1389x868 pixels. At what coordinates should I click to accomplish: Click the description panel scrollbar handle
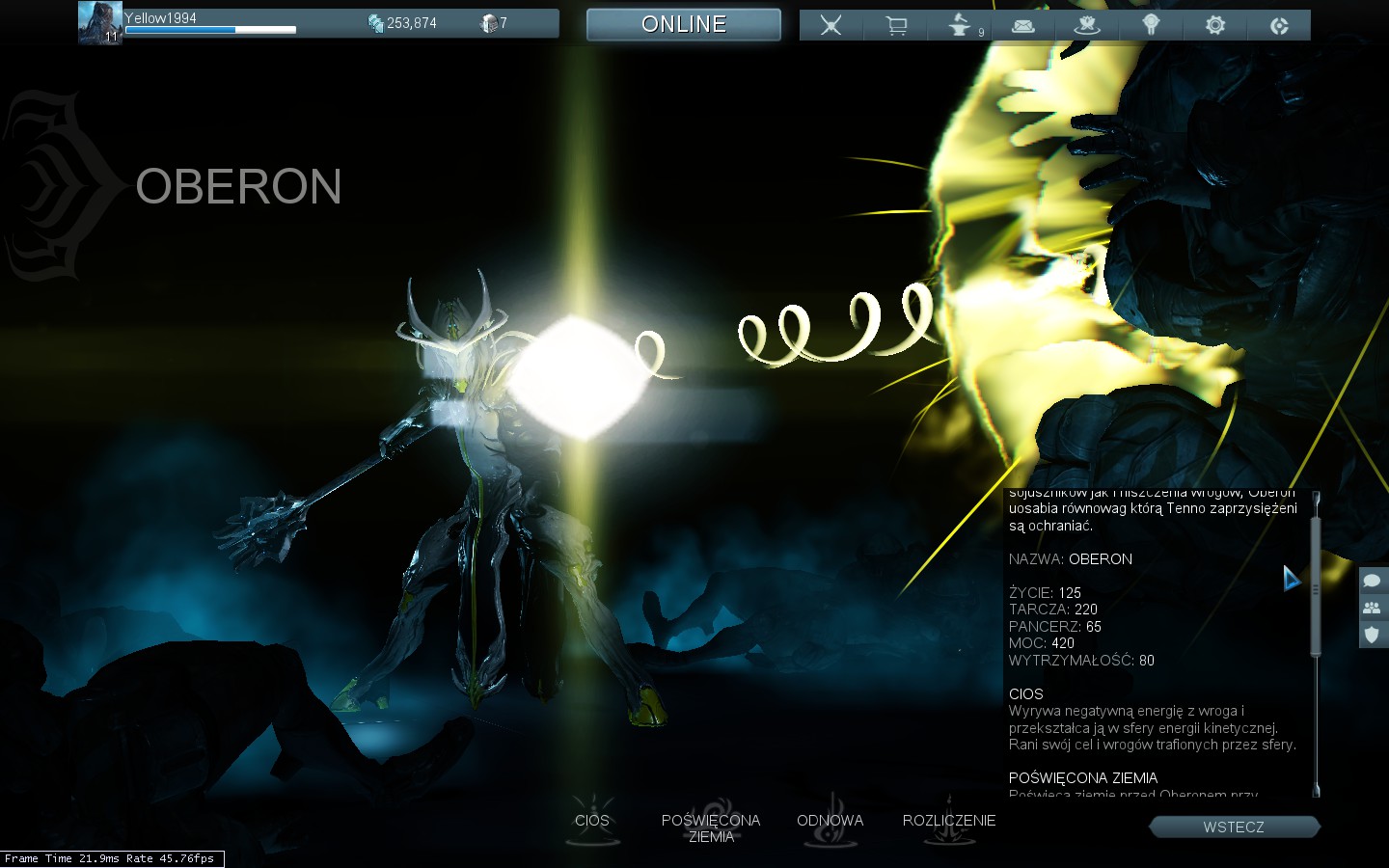click(1315, 586)
